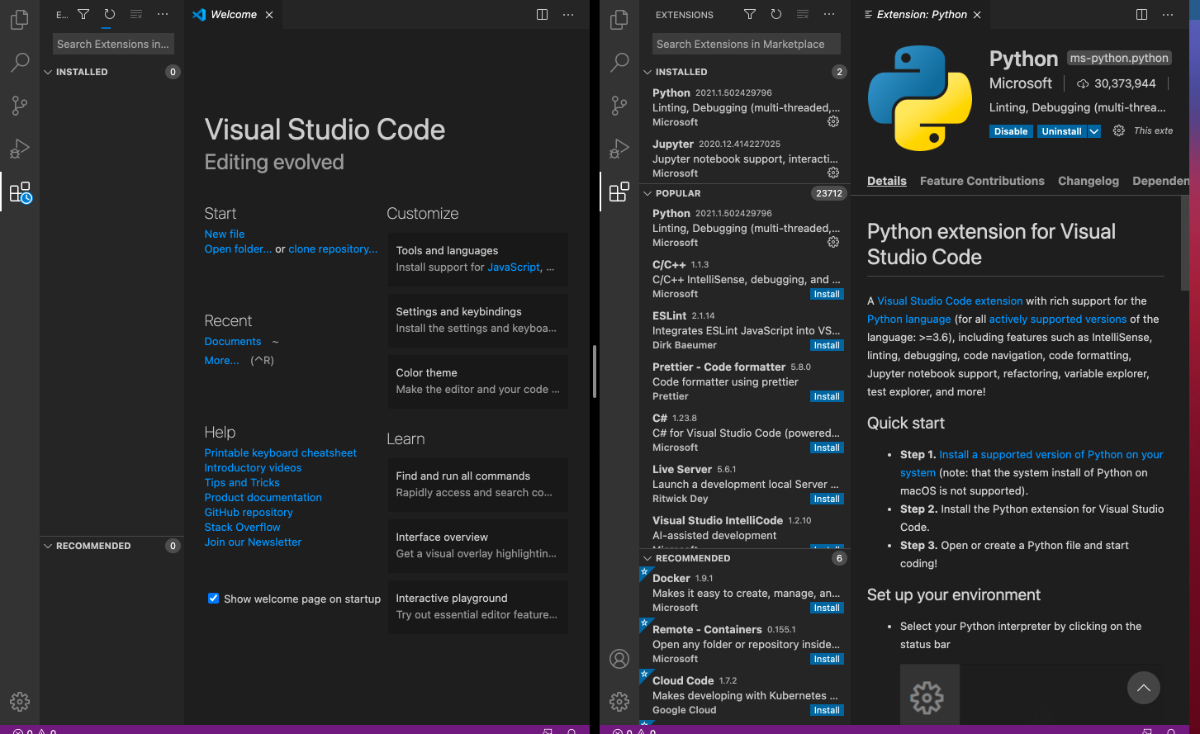The width and height of the screenshot is (1200, 734).
Task: Close the Welcome tab
Action: point(269,15)
